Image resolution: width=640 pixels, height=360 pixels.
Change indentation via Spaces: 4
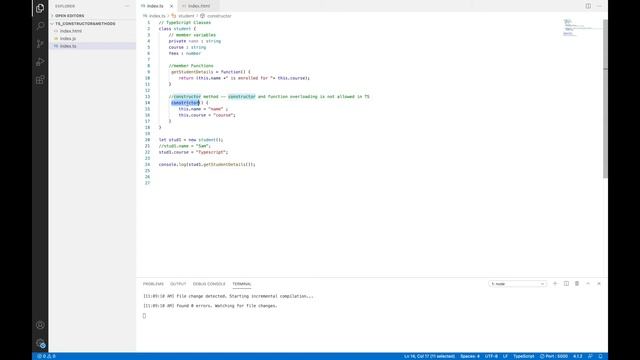point(470,356)
